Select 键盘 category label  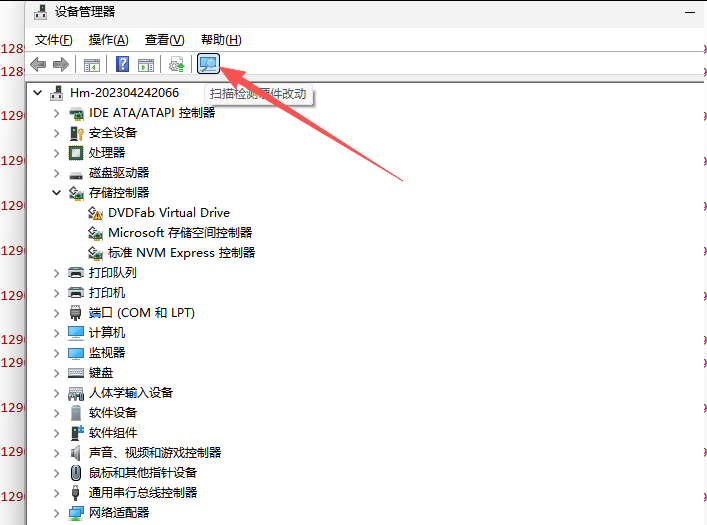[101, 373]
